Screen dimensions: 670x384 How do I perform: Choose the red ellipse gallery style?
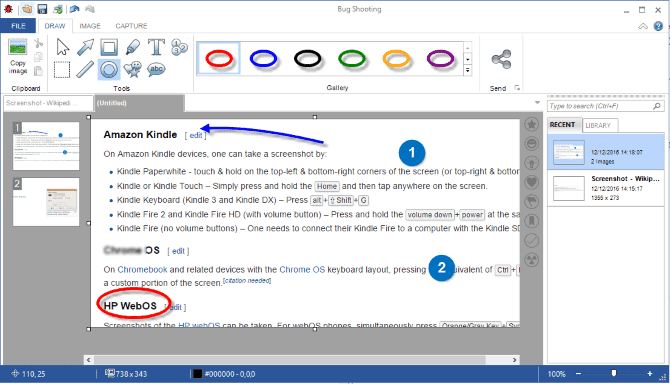tap(219, 59)
